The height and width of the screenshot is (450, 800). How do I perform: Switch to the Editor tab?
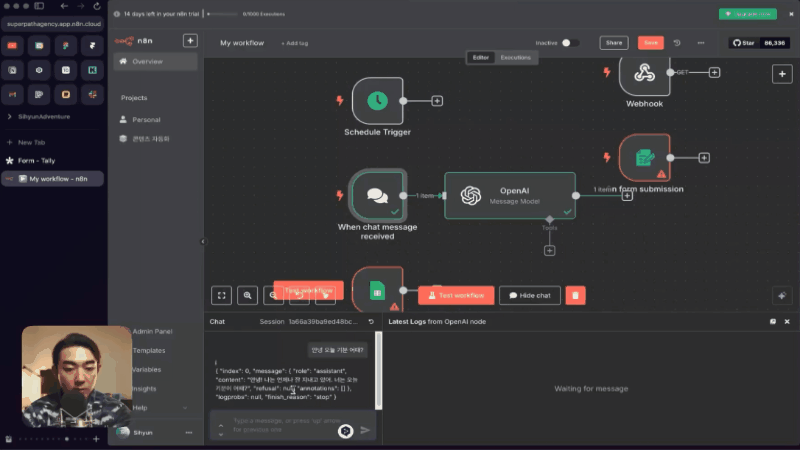(481, 57)
